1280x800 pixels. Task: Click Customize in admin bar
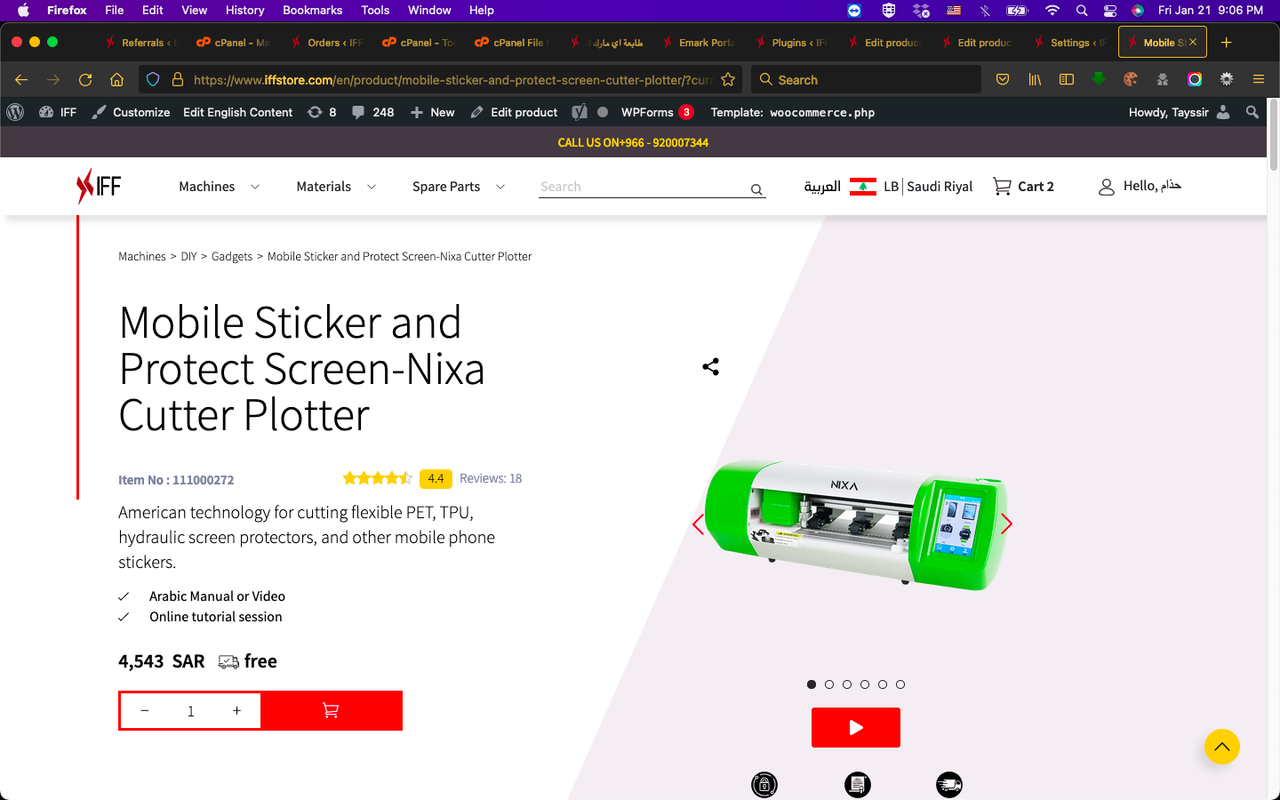point(131,112)
